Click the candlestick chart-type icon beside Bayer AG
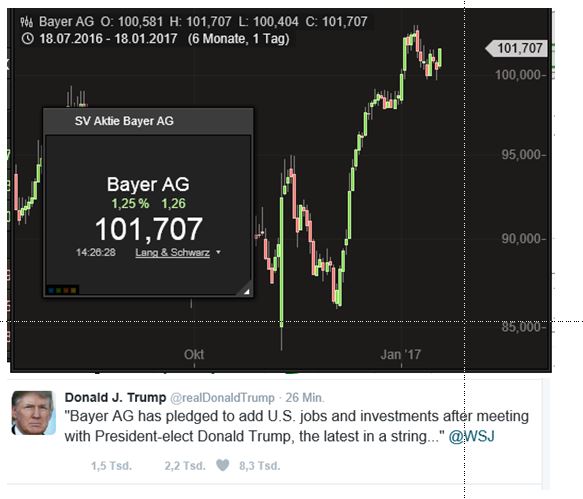The image size is (583, 499). click(x=27, y=22)
